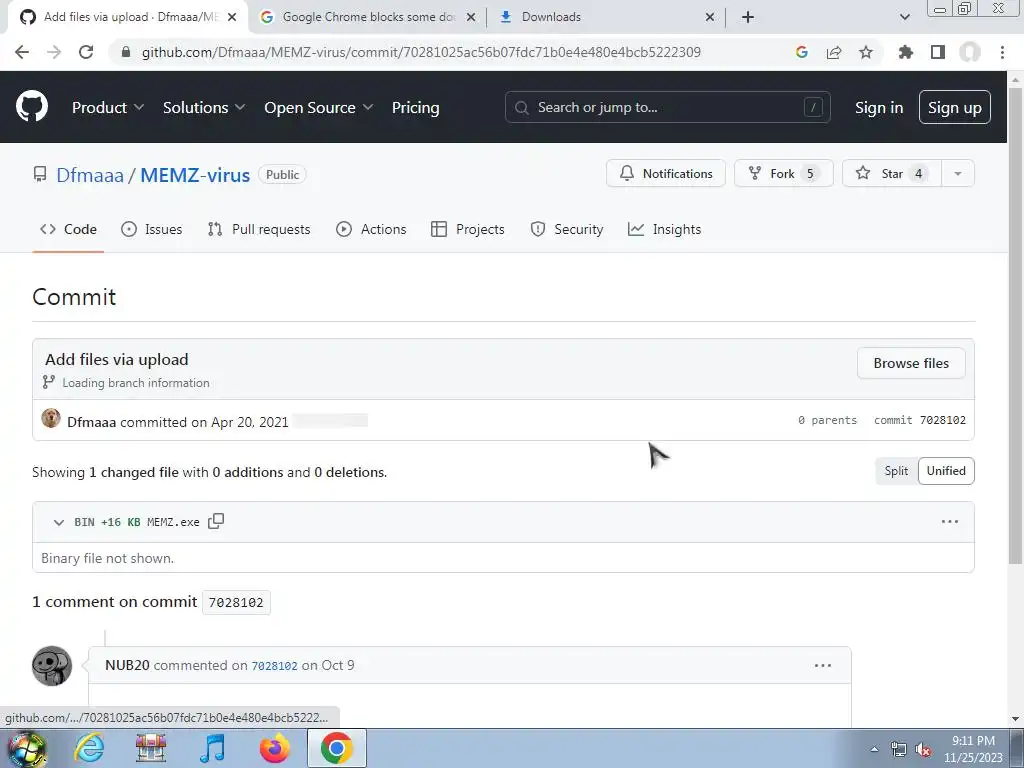Open Chrome tab search chevron
Viewport: 1024px width, 768px height.
point(904,17)
